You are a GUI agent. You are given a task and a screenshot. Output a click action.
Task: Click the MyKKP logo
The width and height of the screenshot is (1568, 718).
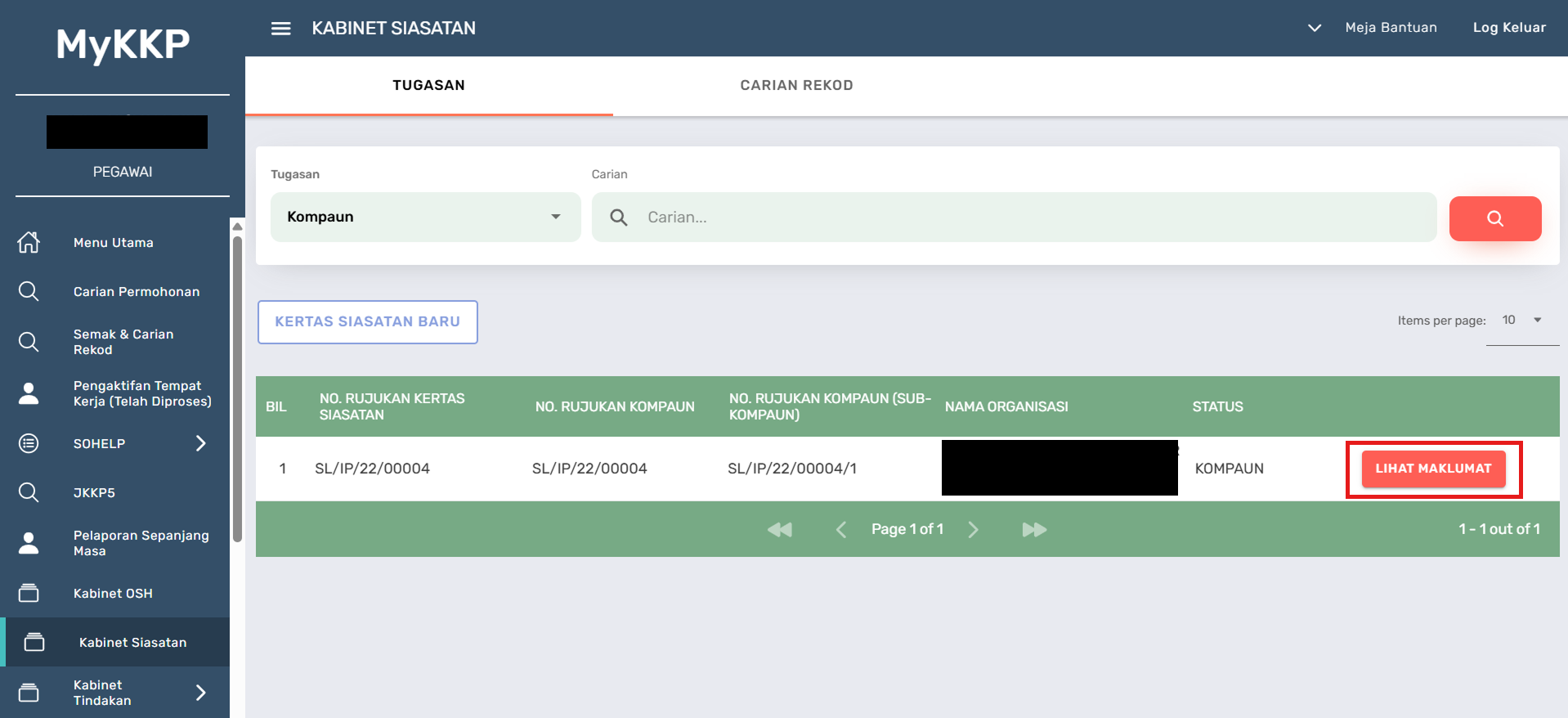pos(123,44)
